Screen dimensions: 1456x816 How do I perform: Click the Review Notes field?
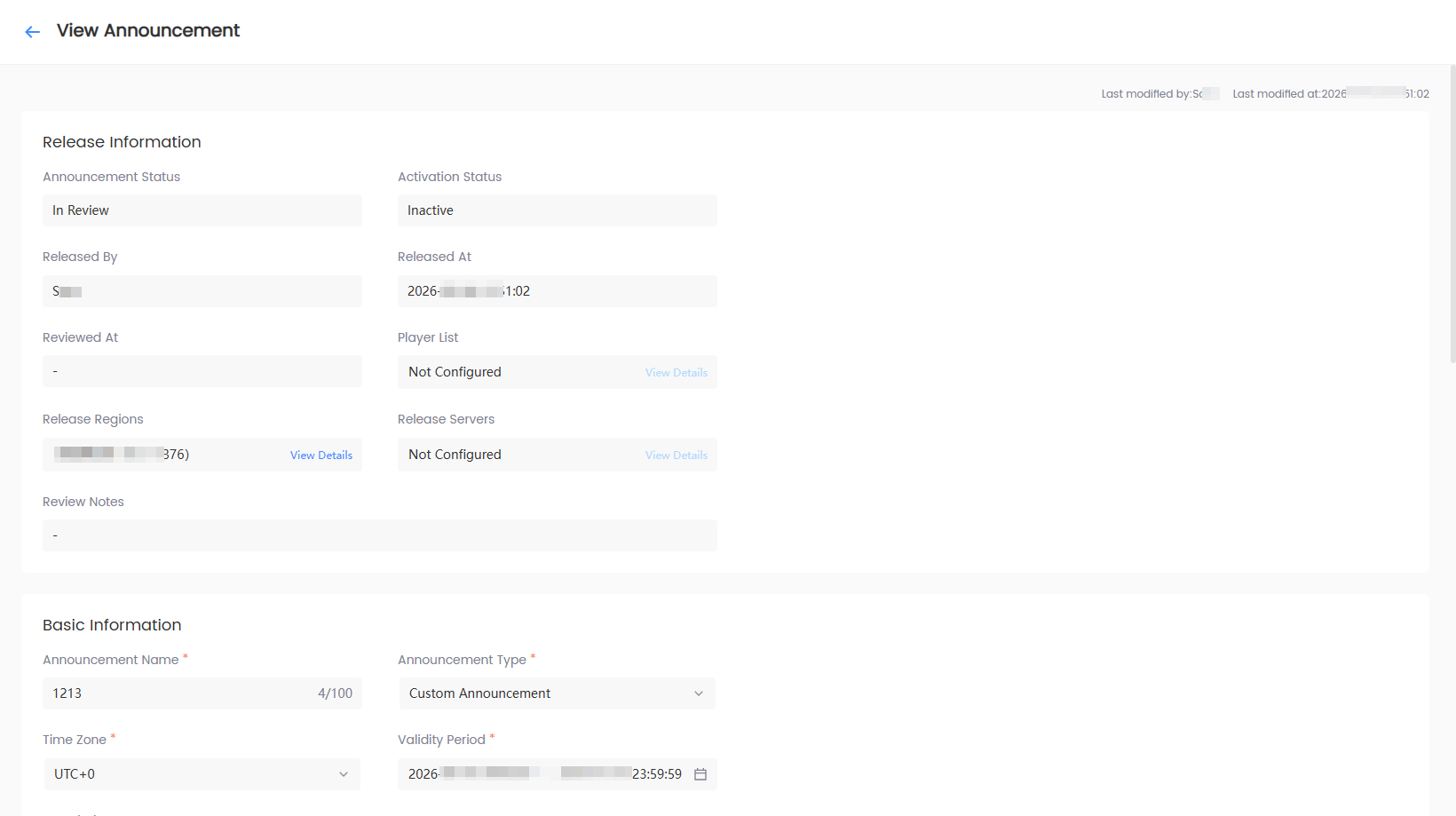pyautogui.click(x=380, y=535)
